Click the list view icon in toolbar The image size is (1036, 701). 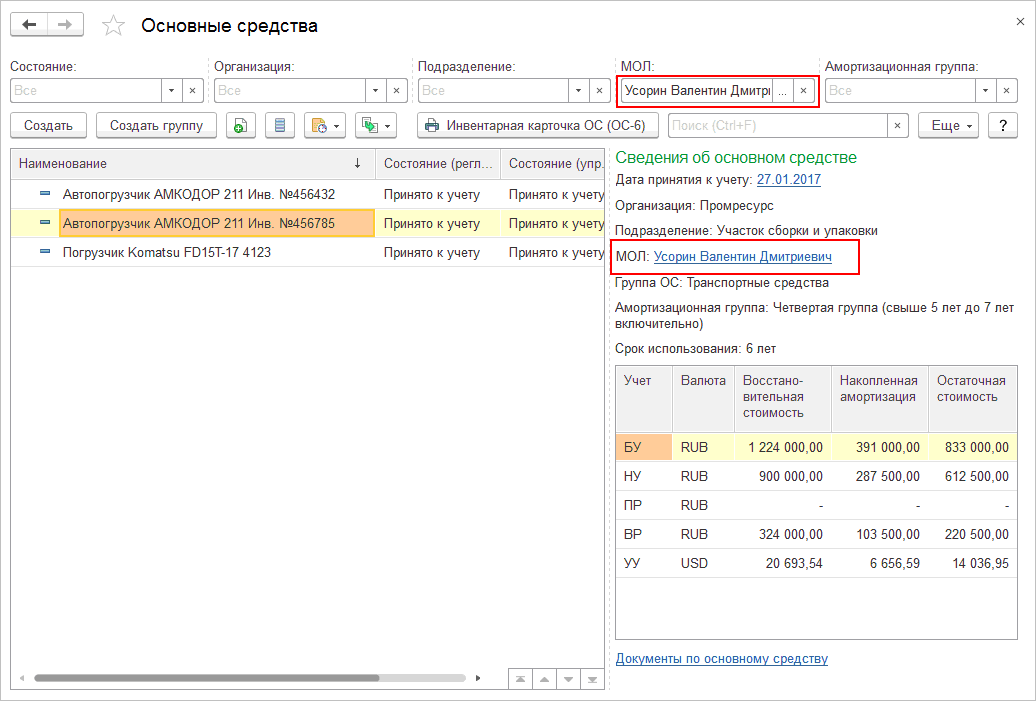click(x=280, y=126)
